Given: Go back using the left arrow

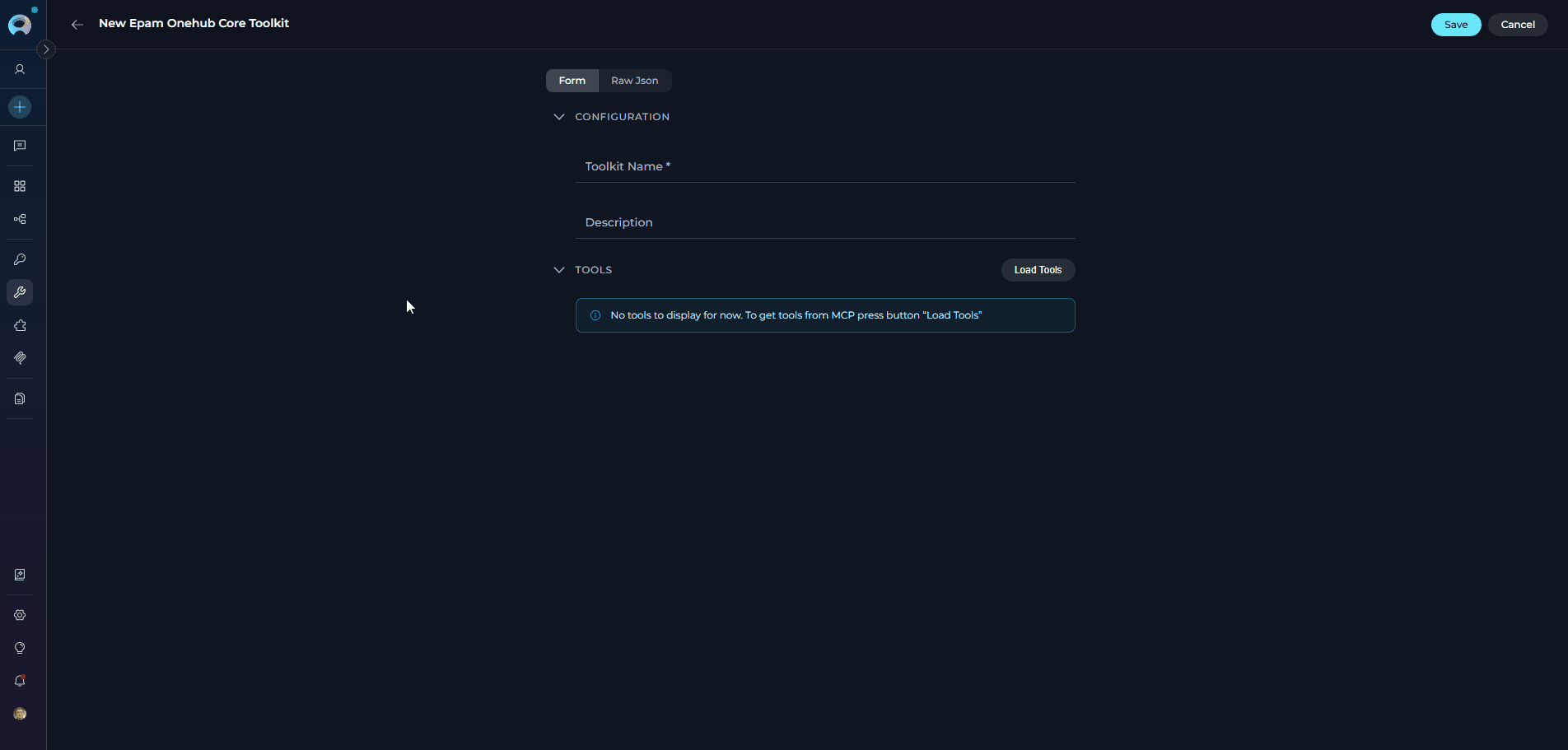Looking at the screenshot, I should (77, 25).
